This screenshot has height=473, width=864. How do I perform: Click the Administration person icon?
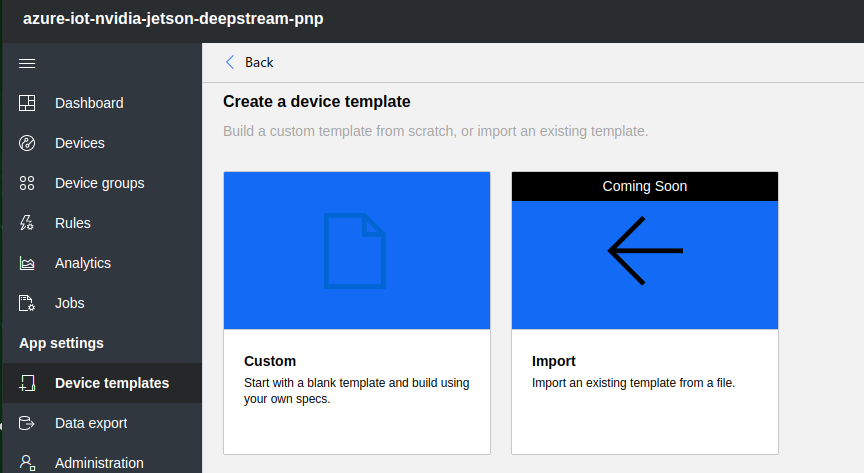click(27, 463)
